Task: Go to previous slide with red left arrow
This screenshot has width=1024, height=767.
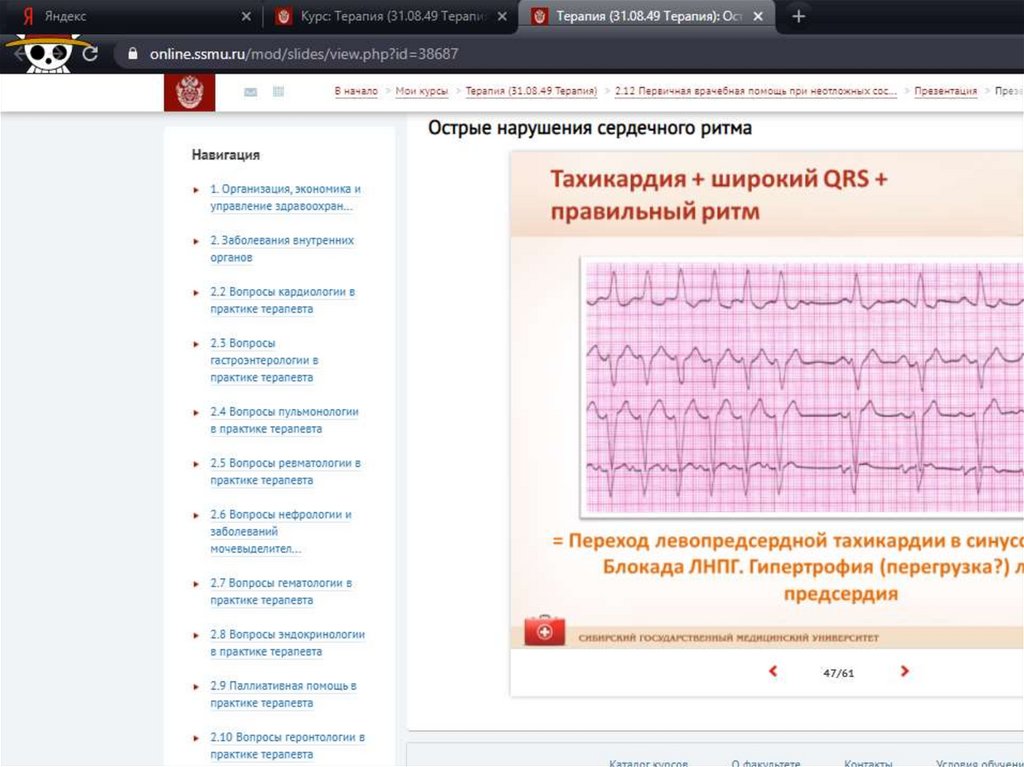Action: click(x=773, y=671)
